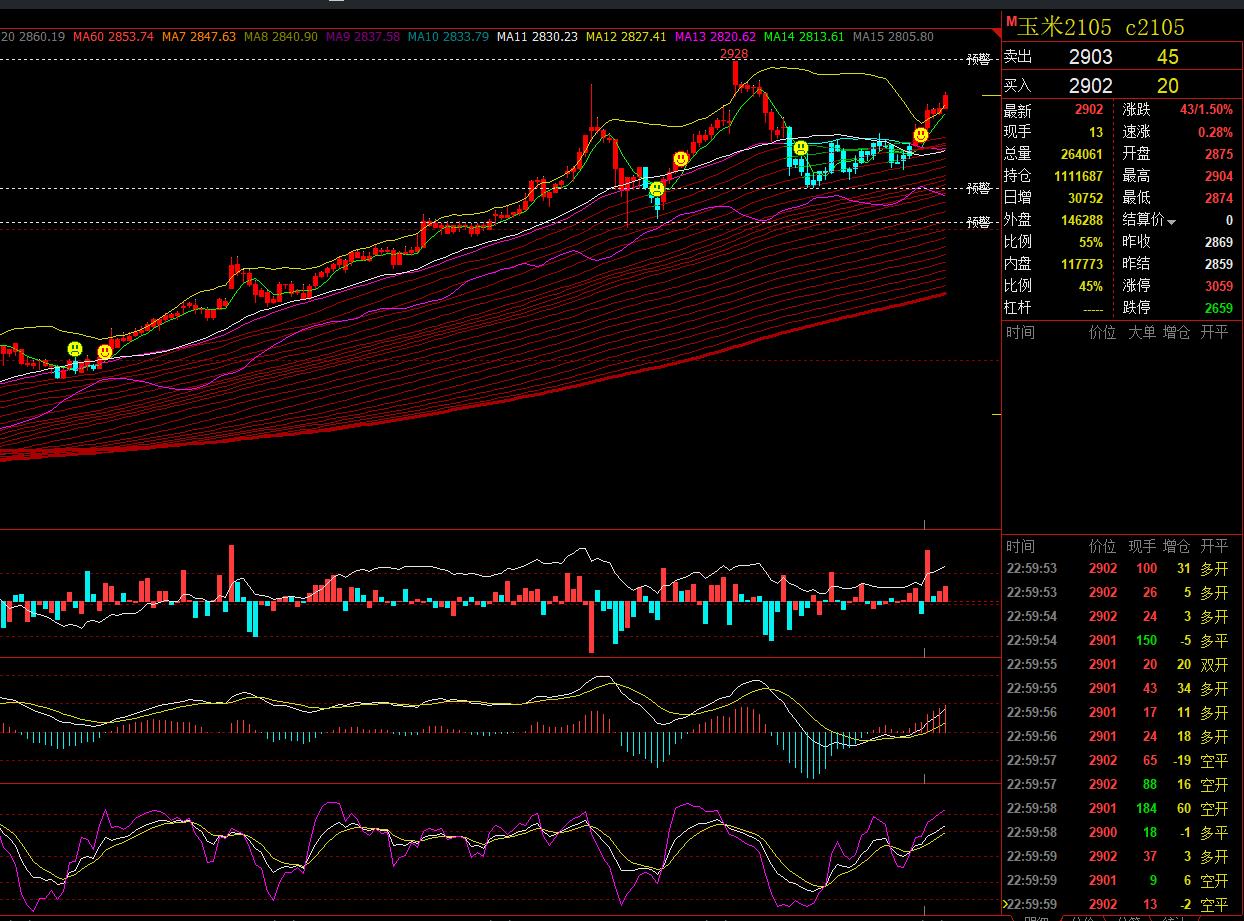The width and height of the screenshot is (1244, 921).
Task: Click the 日增 value 30752
Action: (x=1085, y=198)
